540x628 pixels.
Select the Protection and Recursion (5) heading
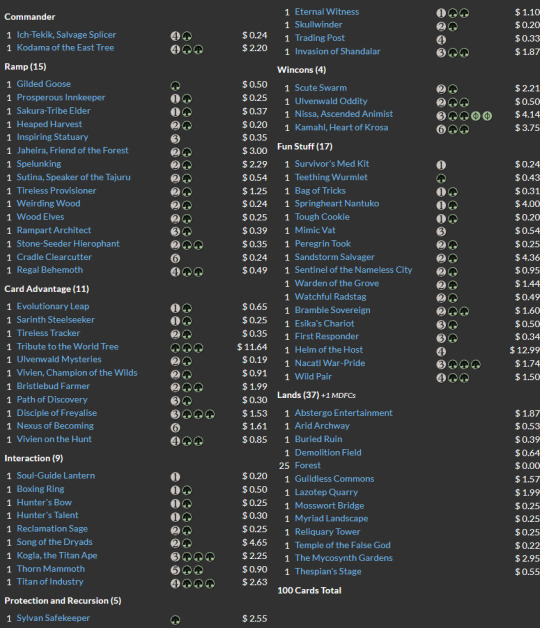(x=63, y=601)
